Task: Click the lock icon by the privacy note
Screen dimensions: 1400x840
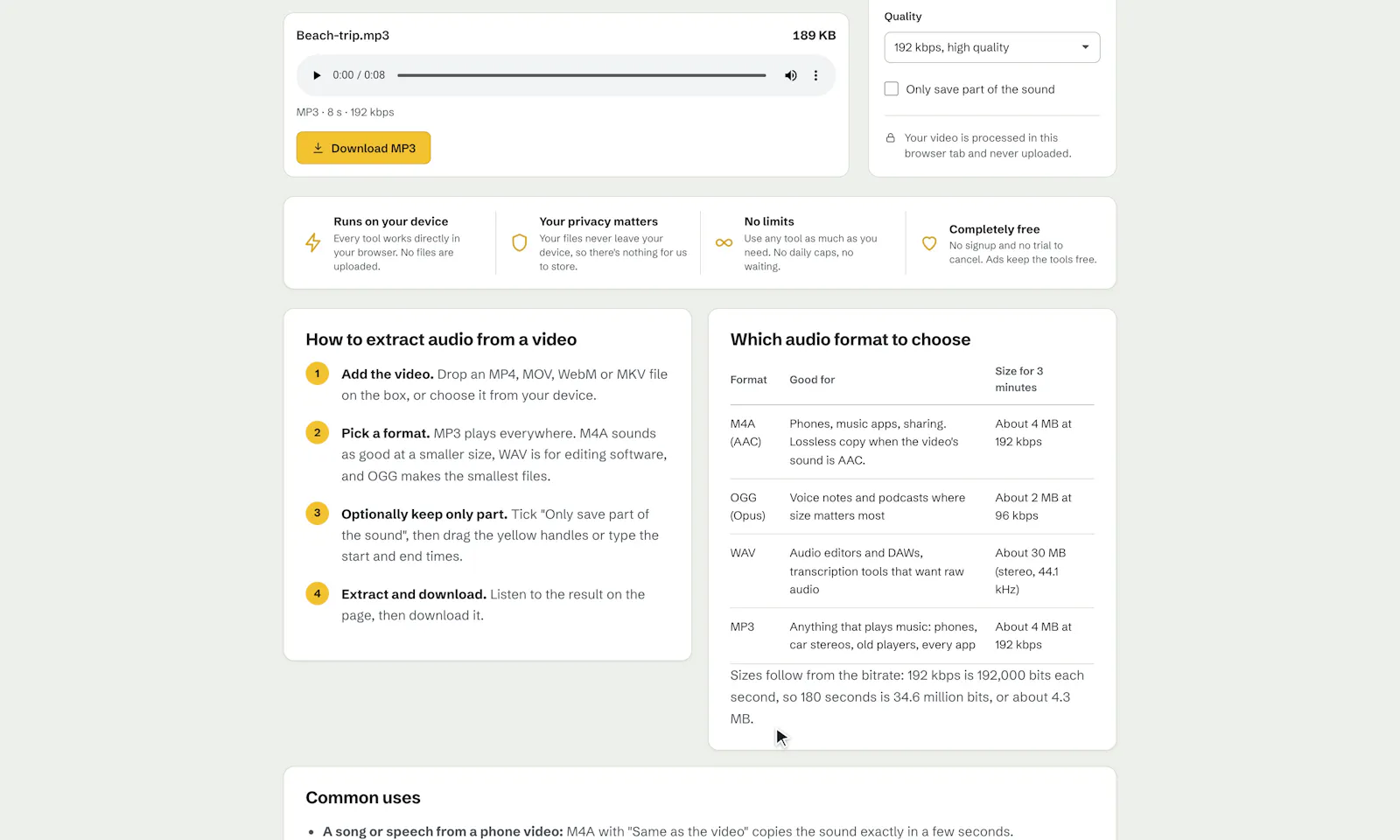Action: point(891,138)
